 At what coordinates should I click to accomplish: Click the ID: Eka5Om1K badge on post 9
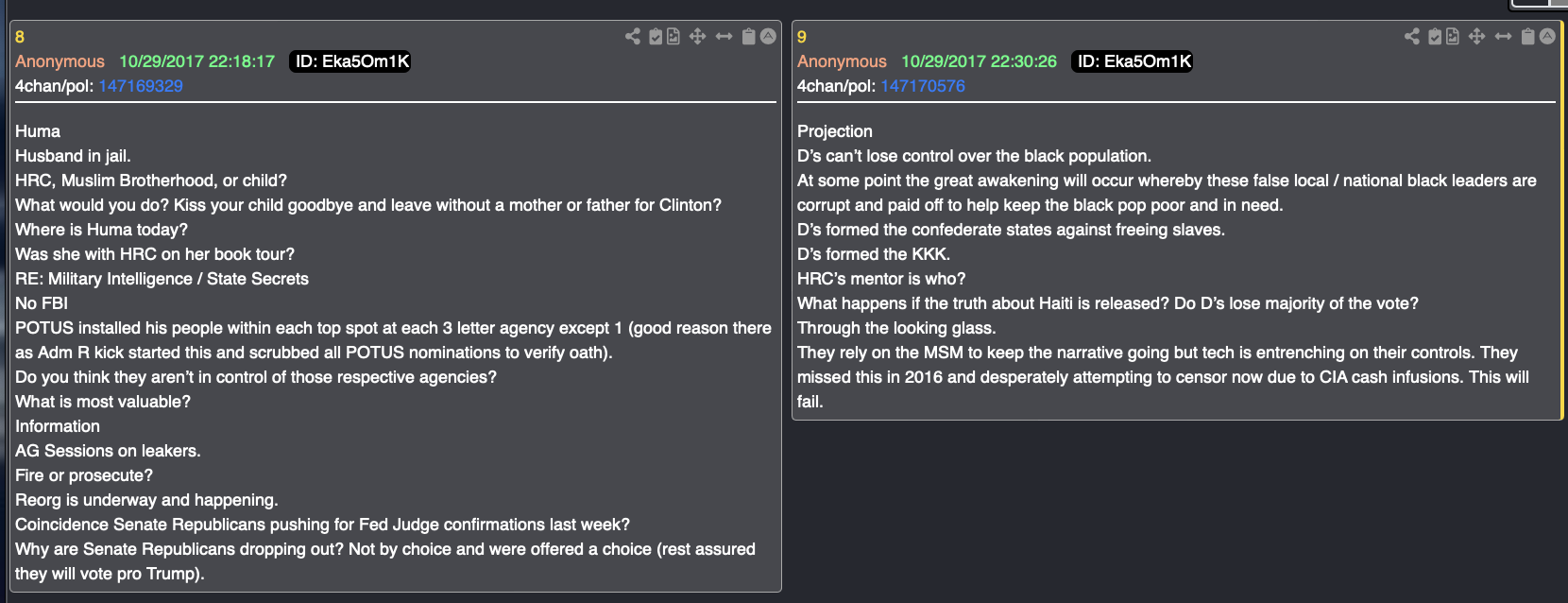click(1133, 61)
